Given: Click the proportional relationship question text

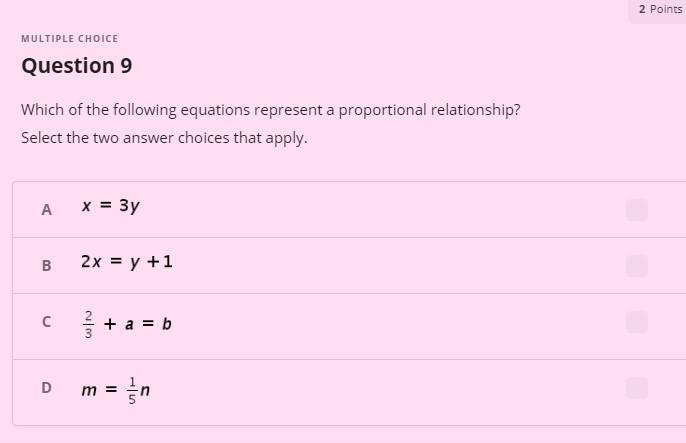Looking at the screenshot, I should pos(271,110).
